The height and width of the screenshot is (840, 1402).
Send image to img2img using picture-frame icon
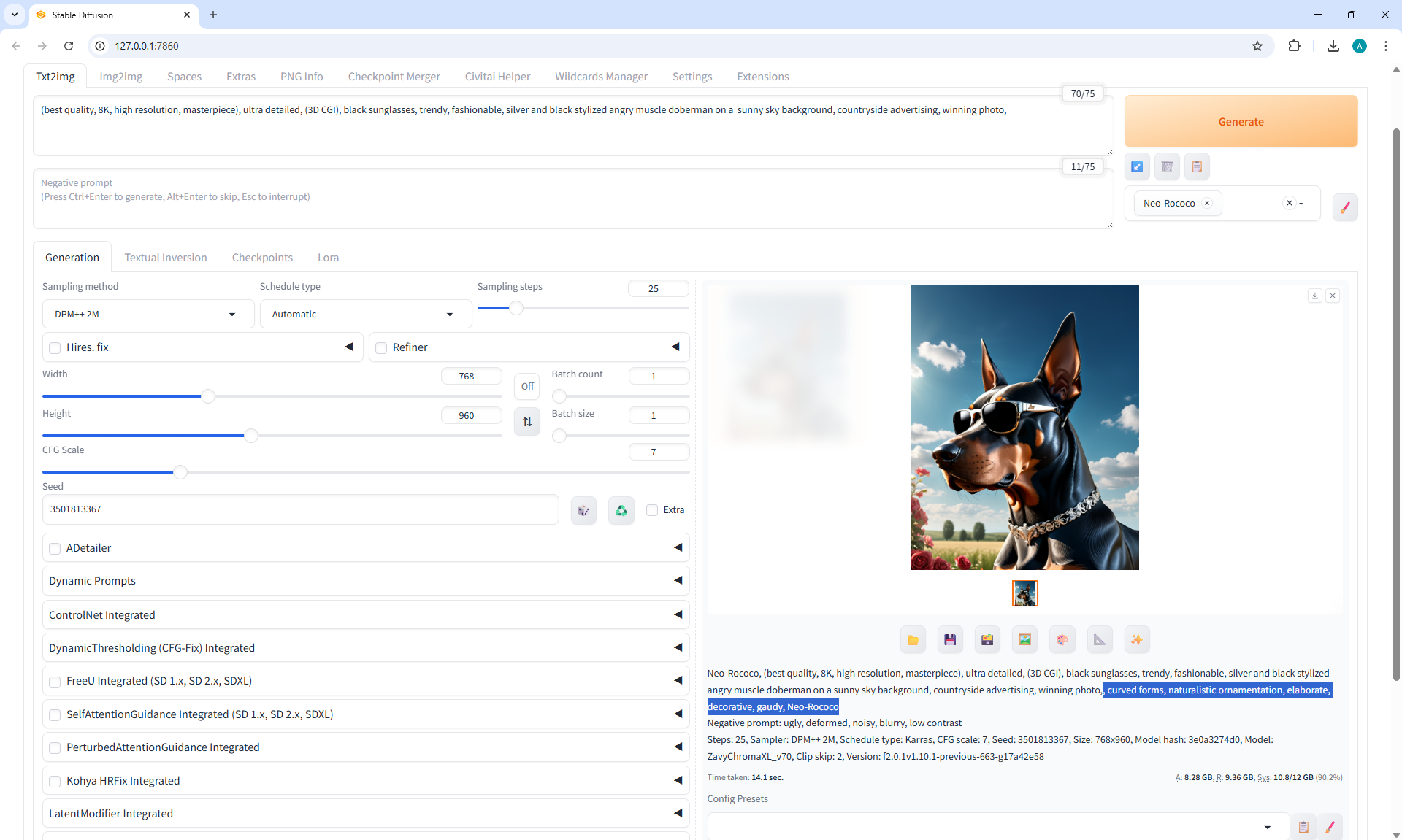tap(1024, 640)
